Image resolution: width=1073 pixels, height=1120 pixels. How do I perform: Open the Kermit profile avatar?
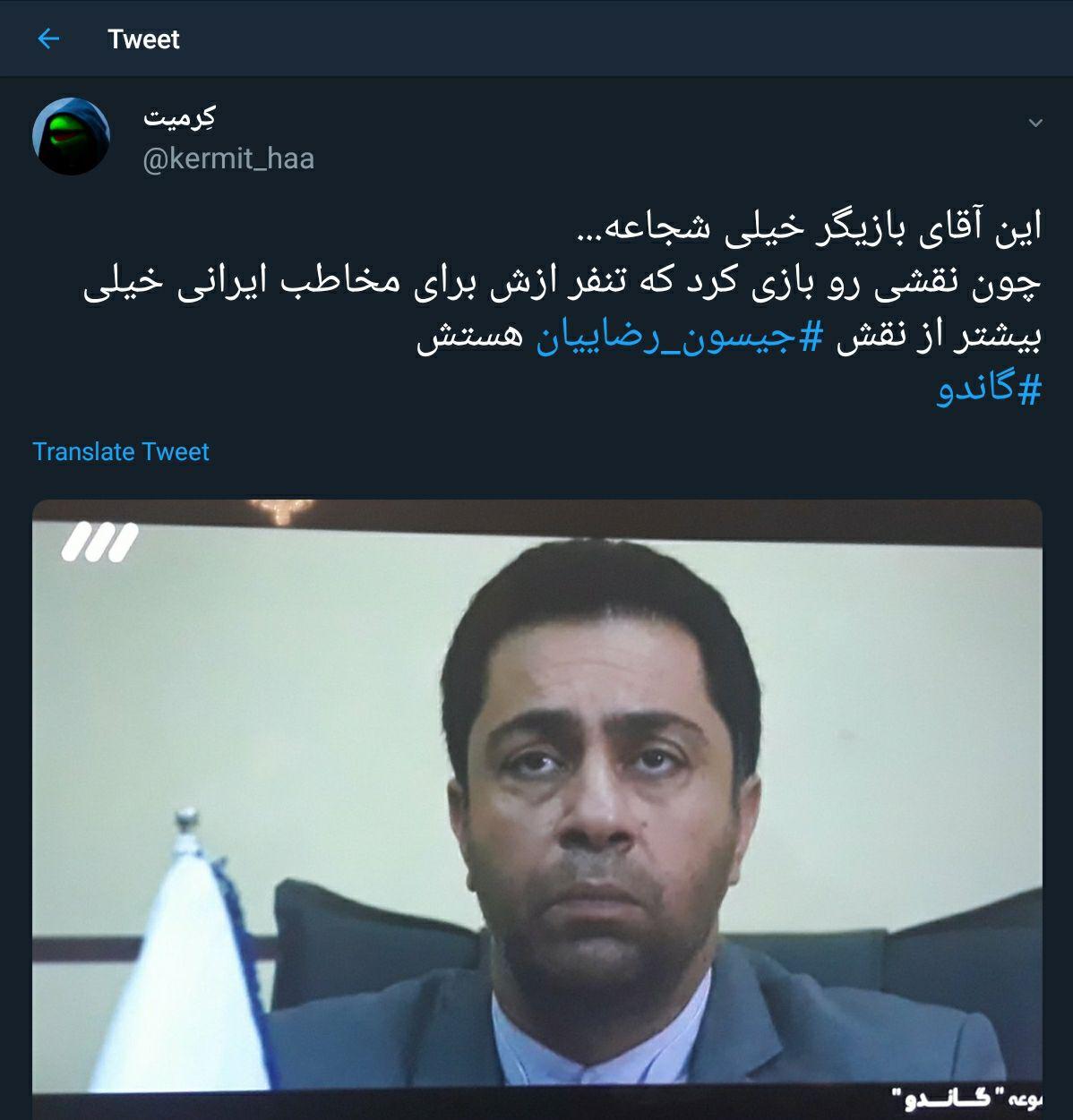pos(71,136)
